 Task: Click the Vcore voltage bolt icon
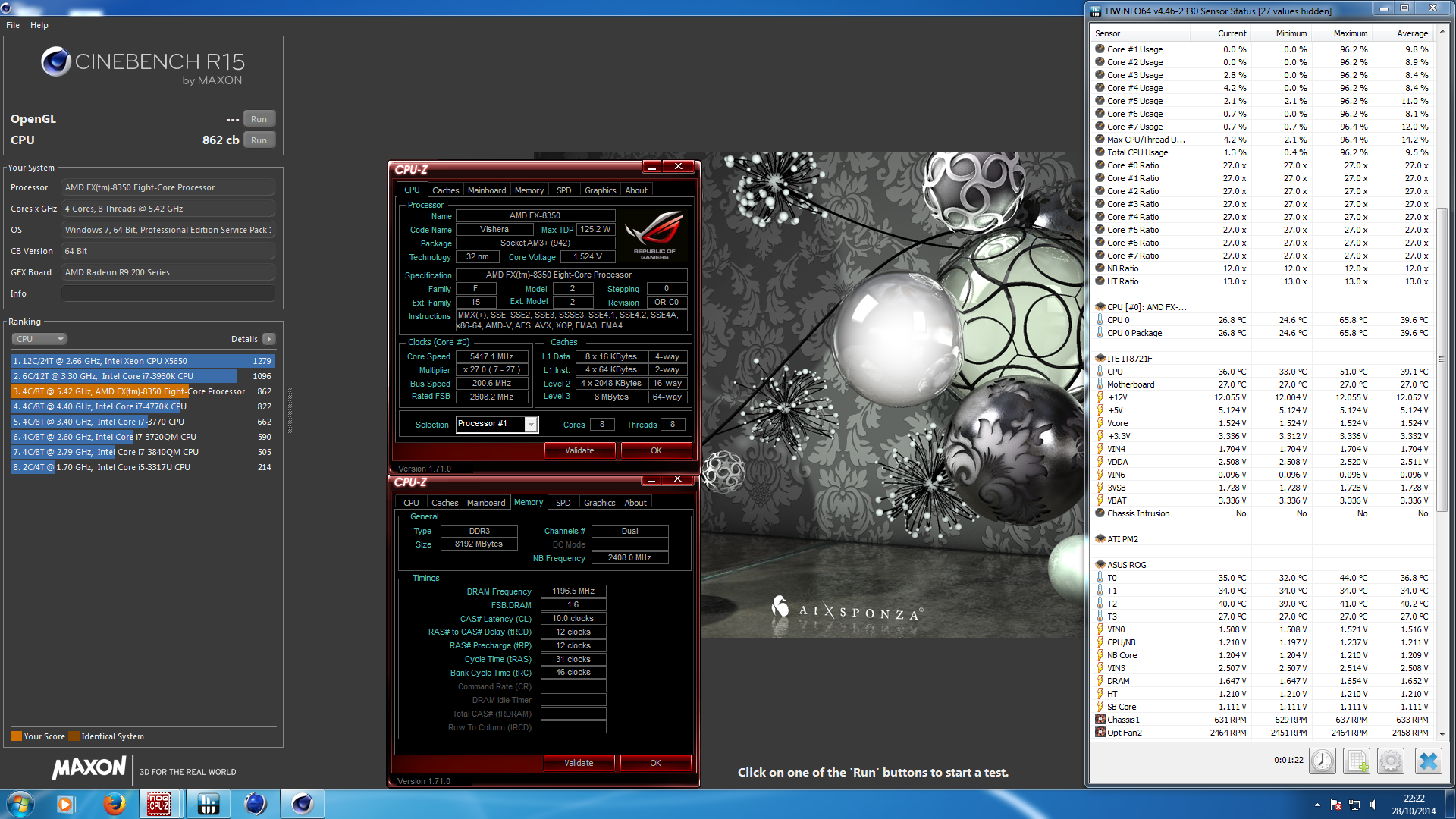point(1100,423)
